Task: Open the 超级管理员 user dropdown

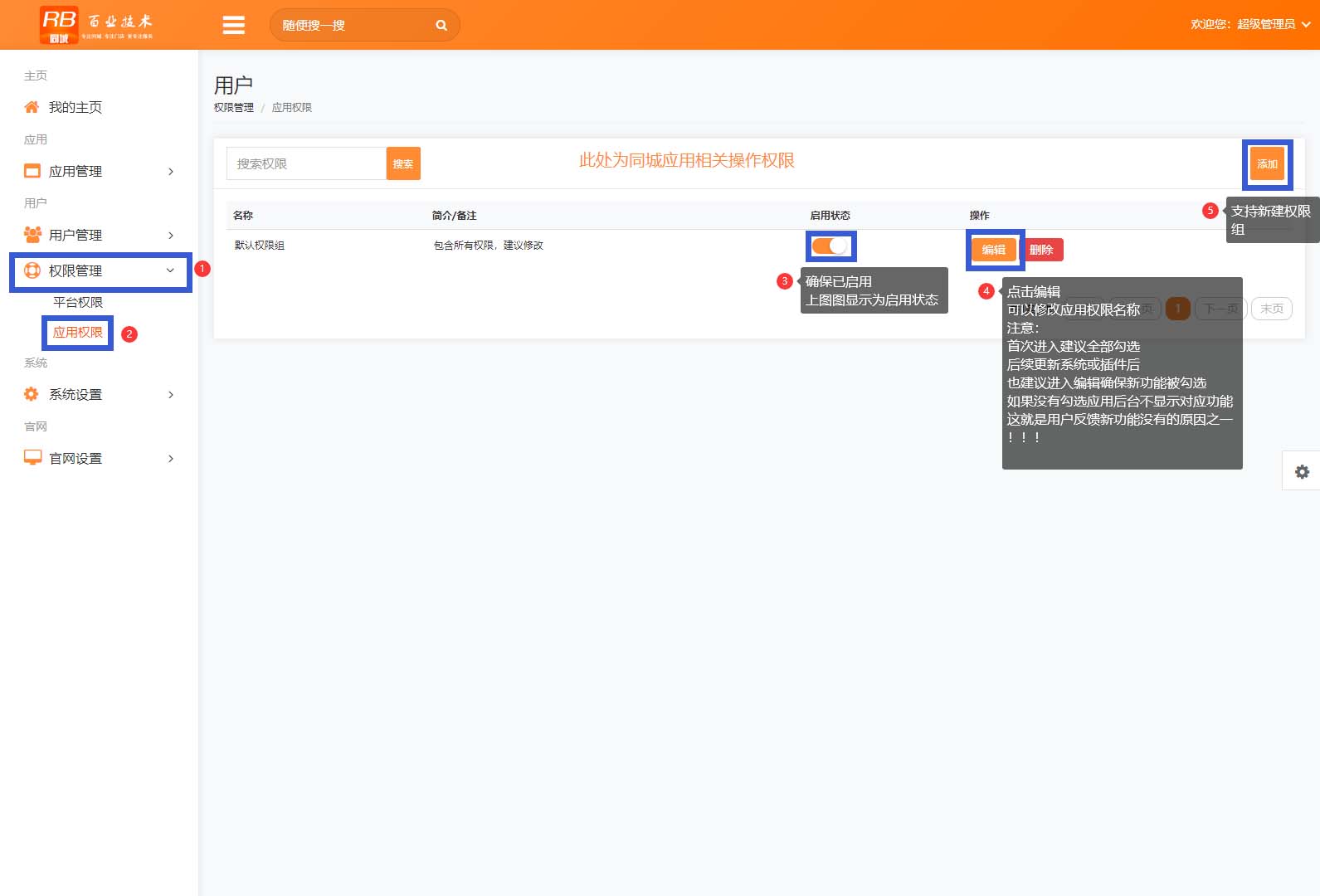Action: point(1249,25)
